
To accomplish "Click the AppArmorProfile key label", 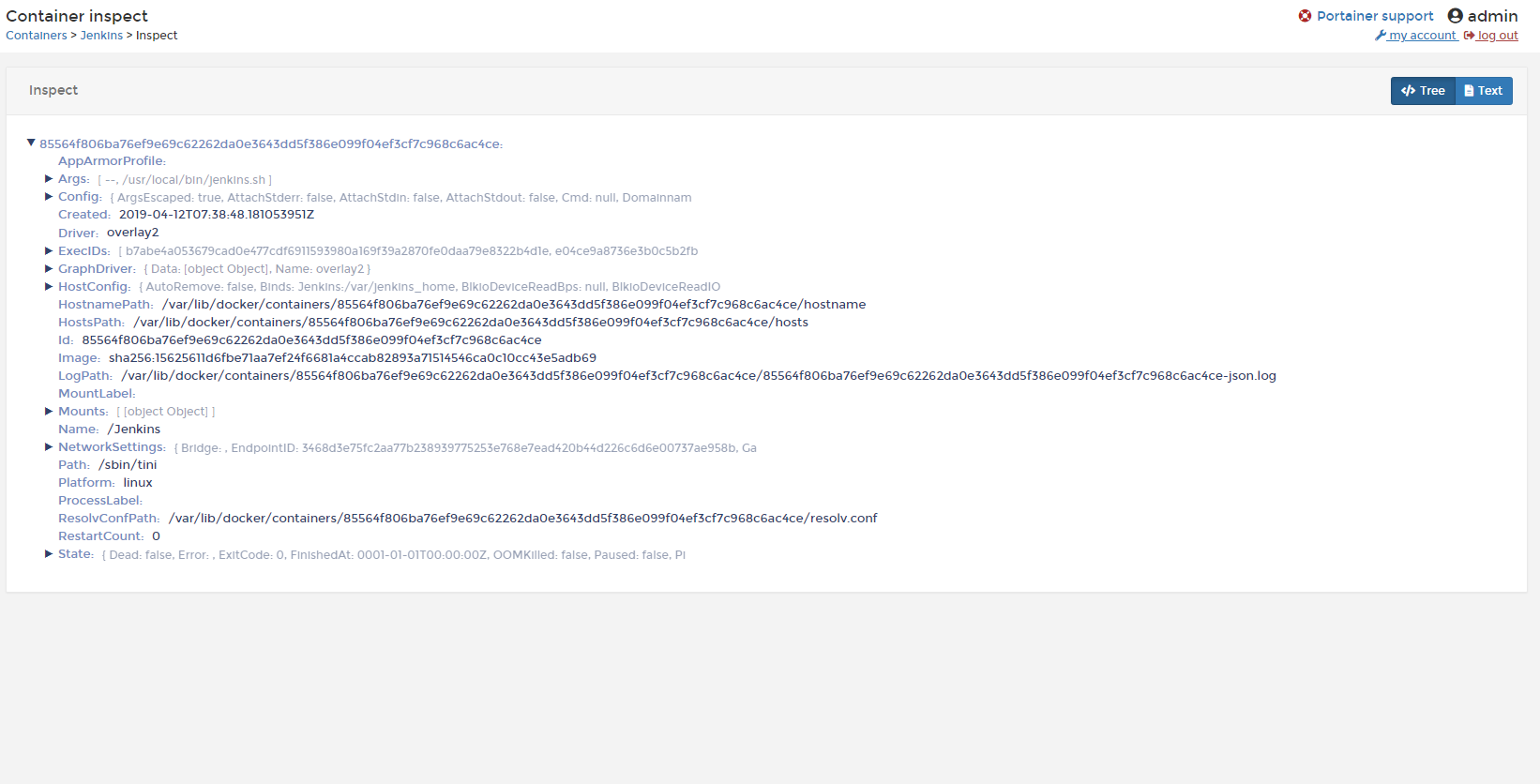I will 112,161.
